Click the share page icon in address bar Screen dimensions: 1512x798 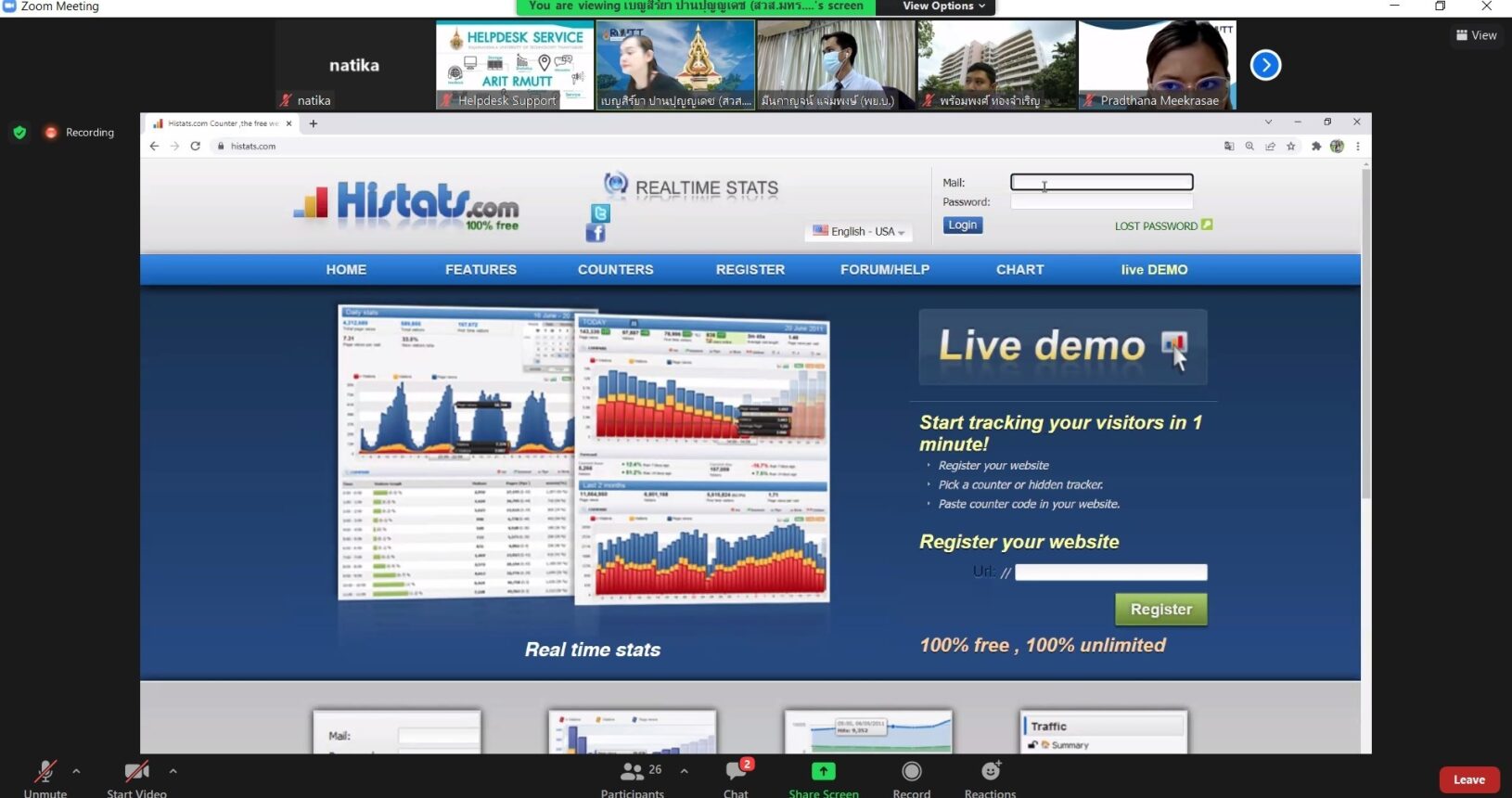tap(1270, 146)
